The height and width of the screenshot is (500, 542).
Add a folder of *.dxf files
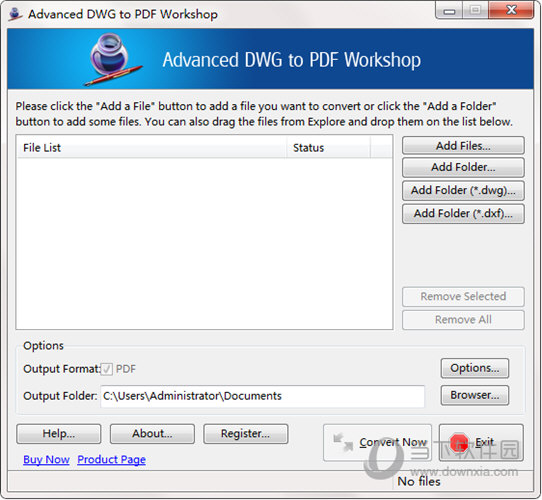click(463, 214)
